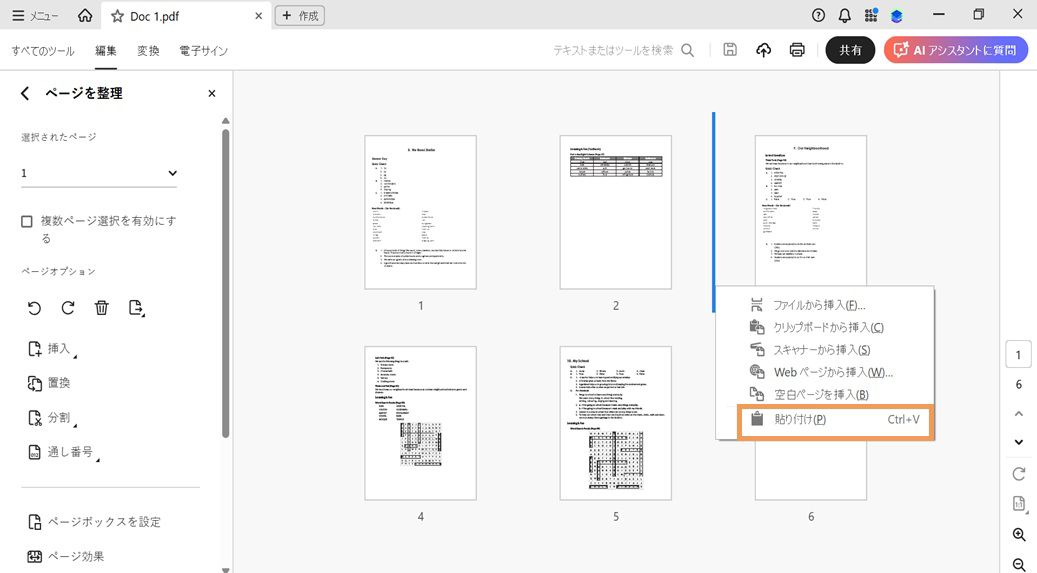Click the current page number 1 box
The width and height of the screenshot is (1037, 573).
1018,355
